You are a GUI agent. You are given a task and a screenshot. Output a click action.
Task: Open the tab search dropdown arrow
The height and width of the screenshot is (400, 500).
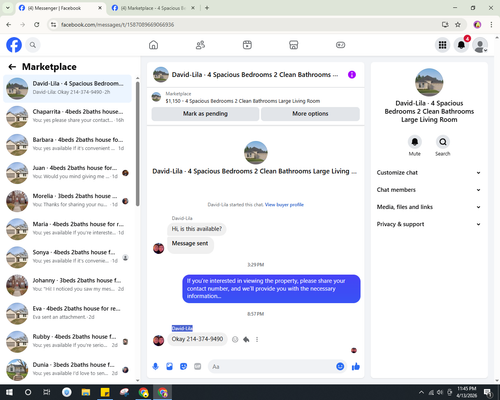(8, 8)
